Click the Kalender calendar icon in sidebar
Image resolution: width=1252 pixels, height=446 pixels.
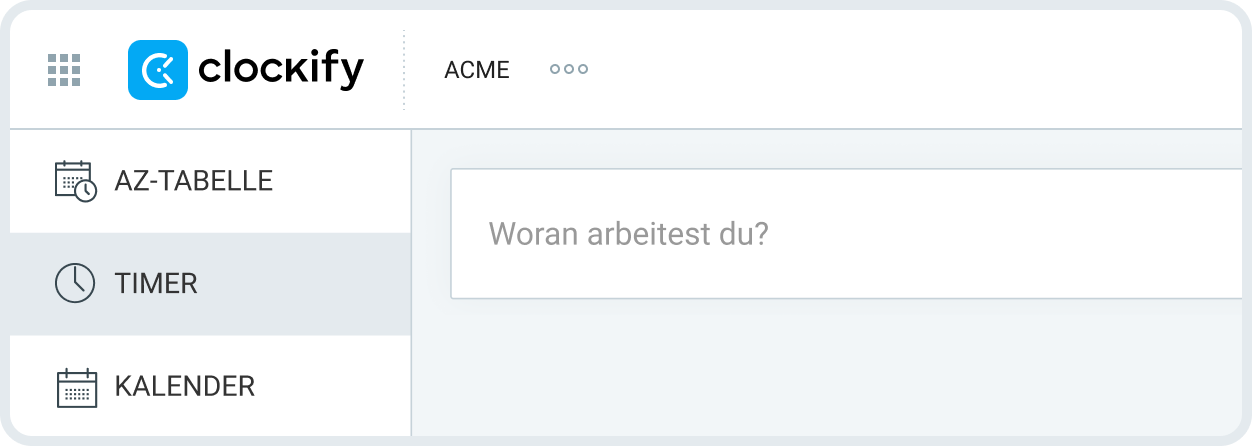click(75, 386)
